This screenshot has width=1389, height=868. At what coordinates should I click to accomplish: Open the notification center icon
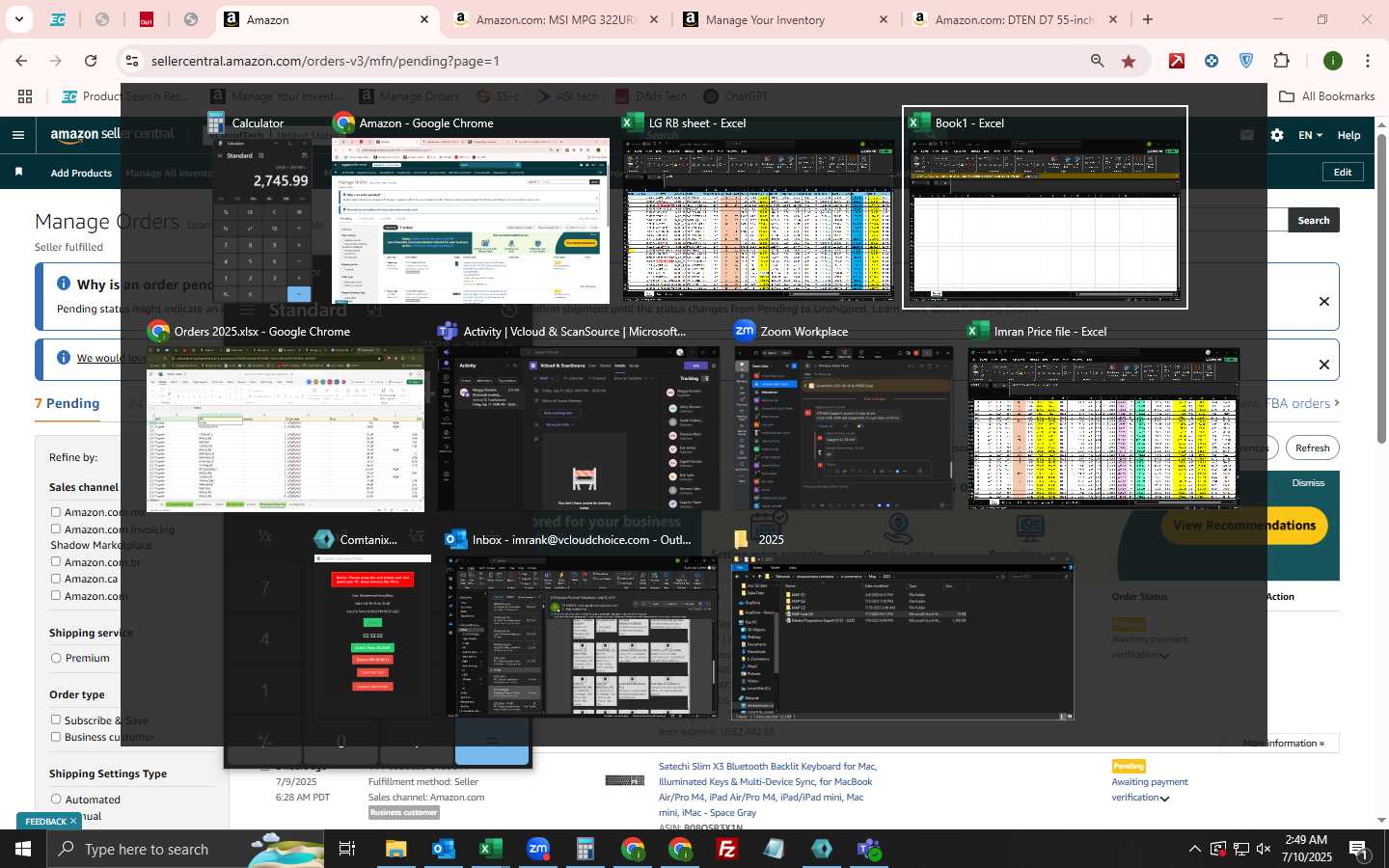[x=1358, y=849]
